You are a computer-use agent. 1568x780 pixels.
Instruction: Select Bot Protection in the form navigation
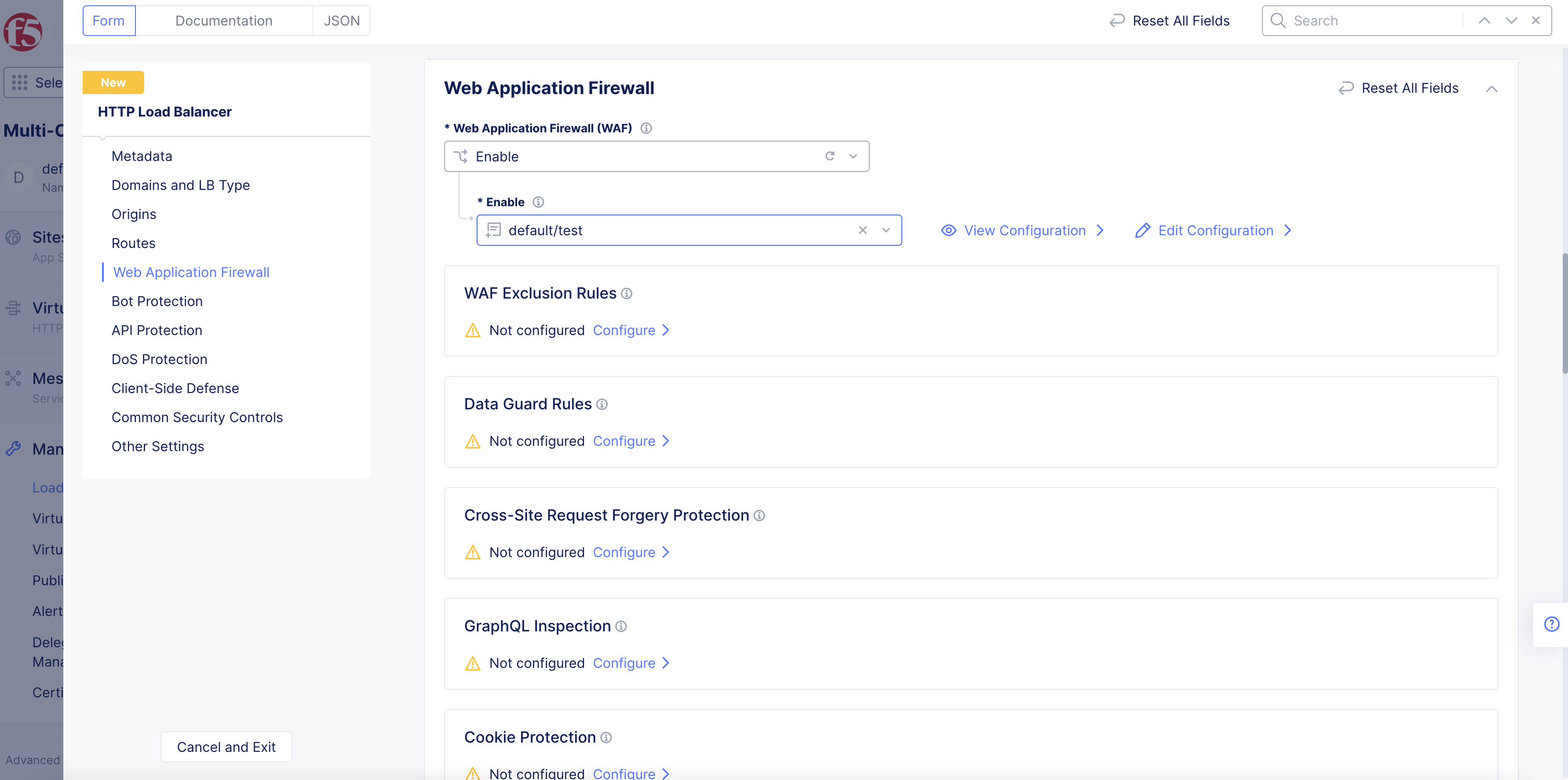[157, 301]
